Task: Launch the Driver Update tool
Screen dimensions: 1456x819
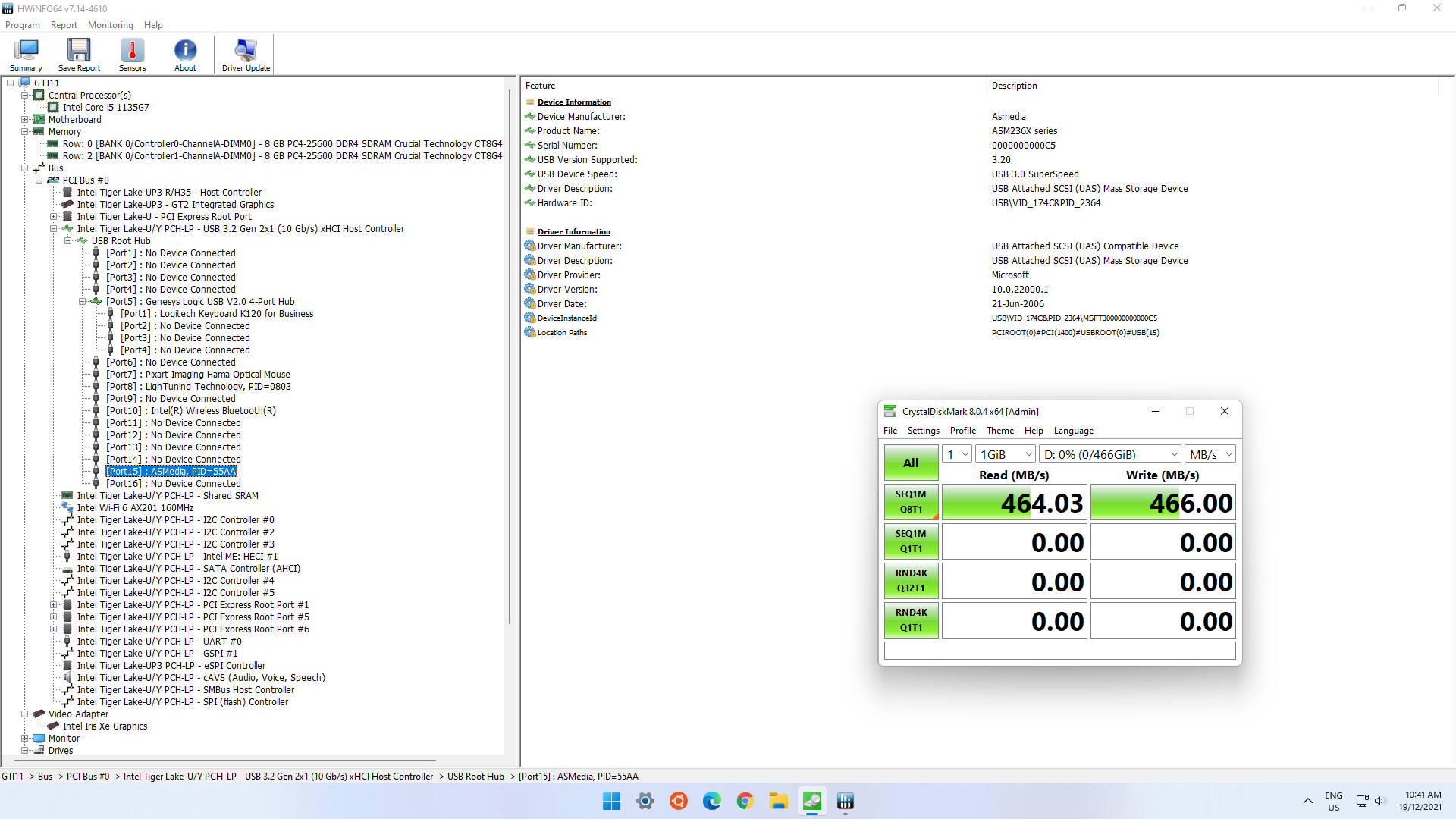Action: tap(246, 55)
